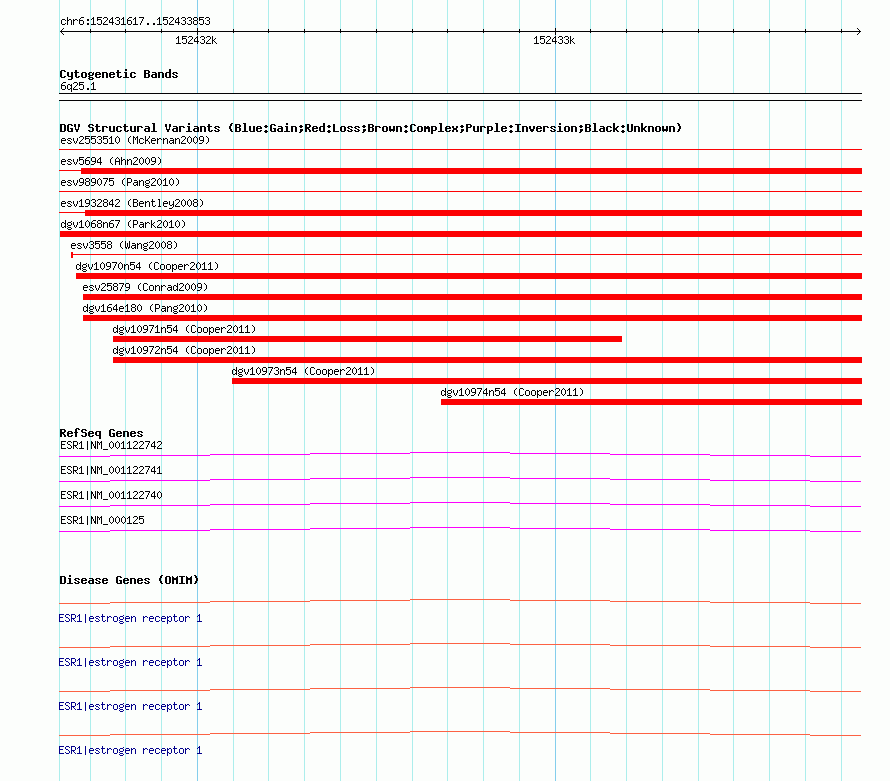
Task: Click the esv25879 red loss bar
Action: coord(472,297)
